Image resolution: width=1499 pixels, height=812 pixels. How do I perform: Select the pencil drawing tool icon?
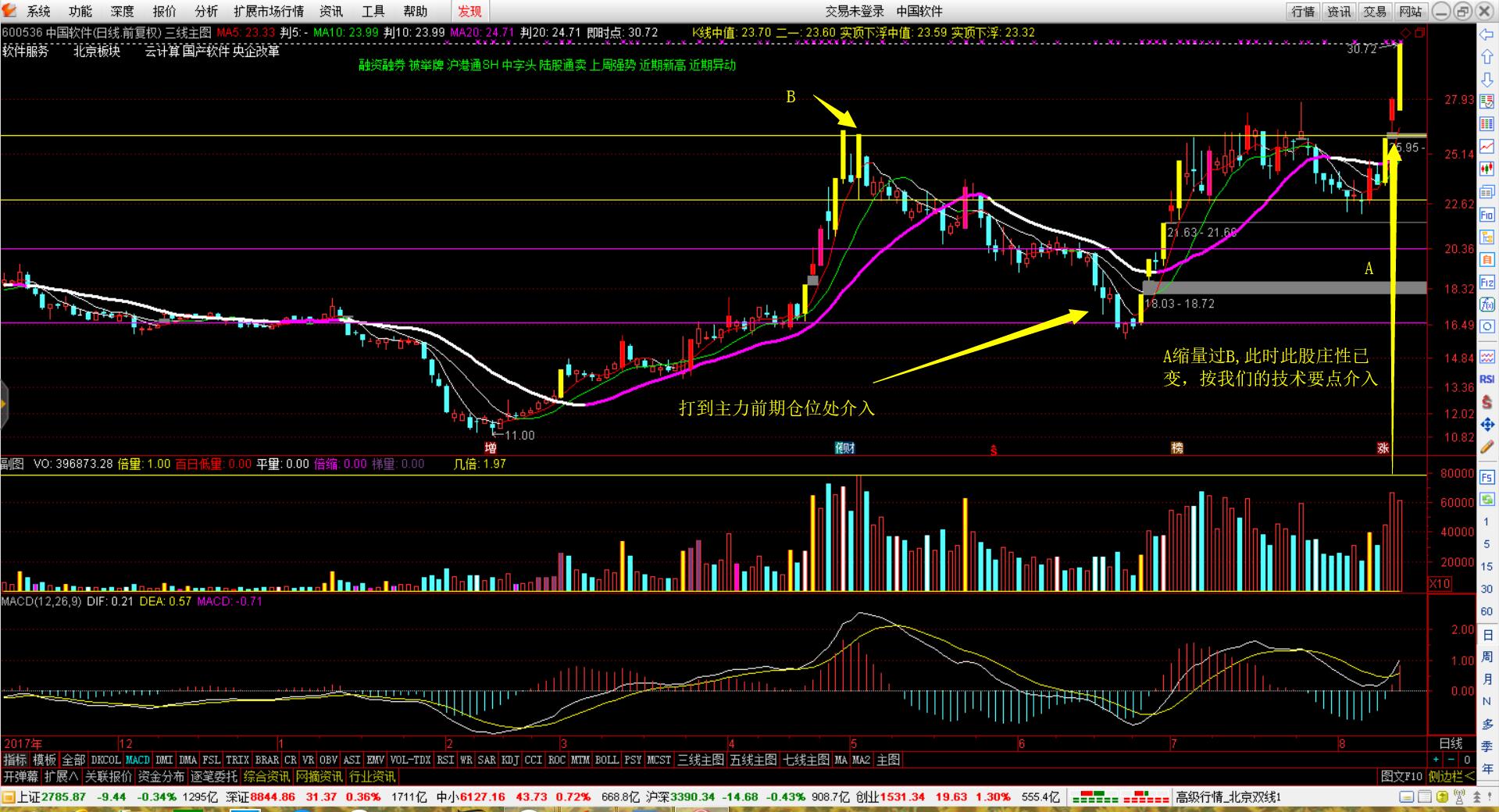(x=1487, y=447)
